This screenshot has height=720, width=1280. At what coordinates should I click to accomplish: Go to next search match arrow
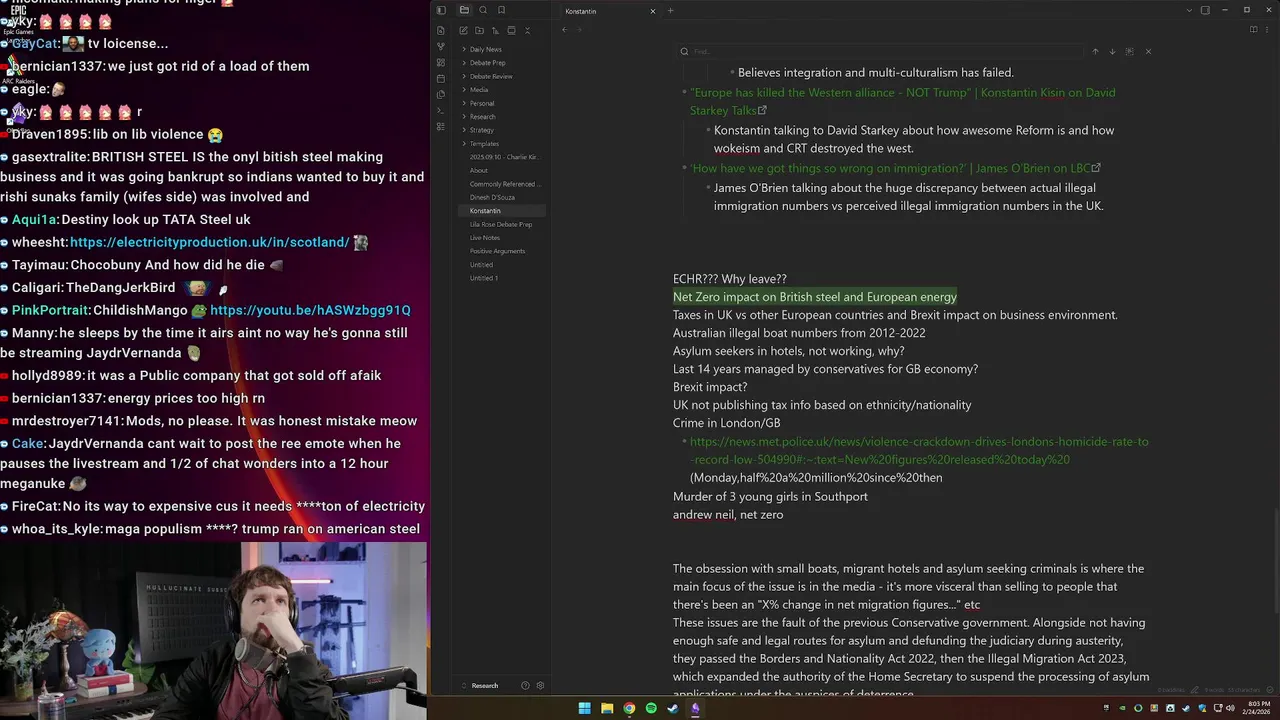point(1112,51)
